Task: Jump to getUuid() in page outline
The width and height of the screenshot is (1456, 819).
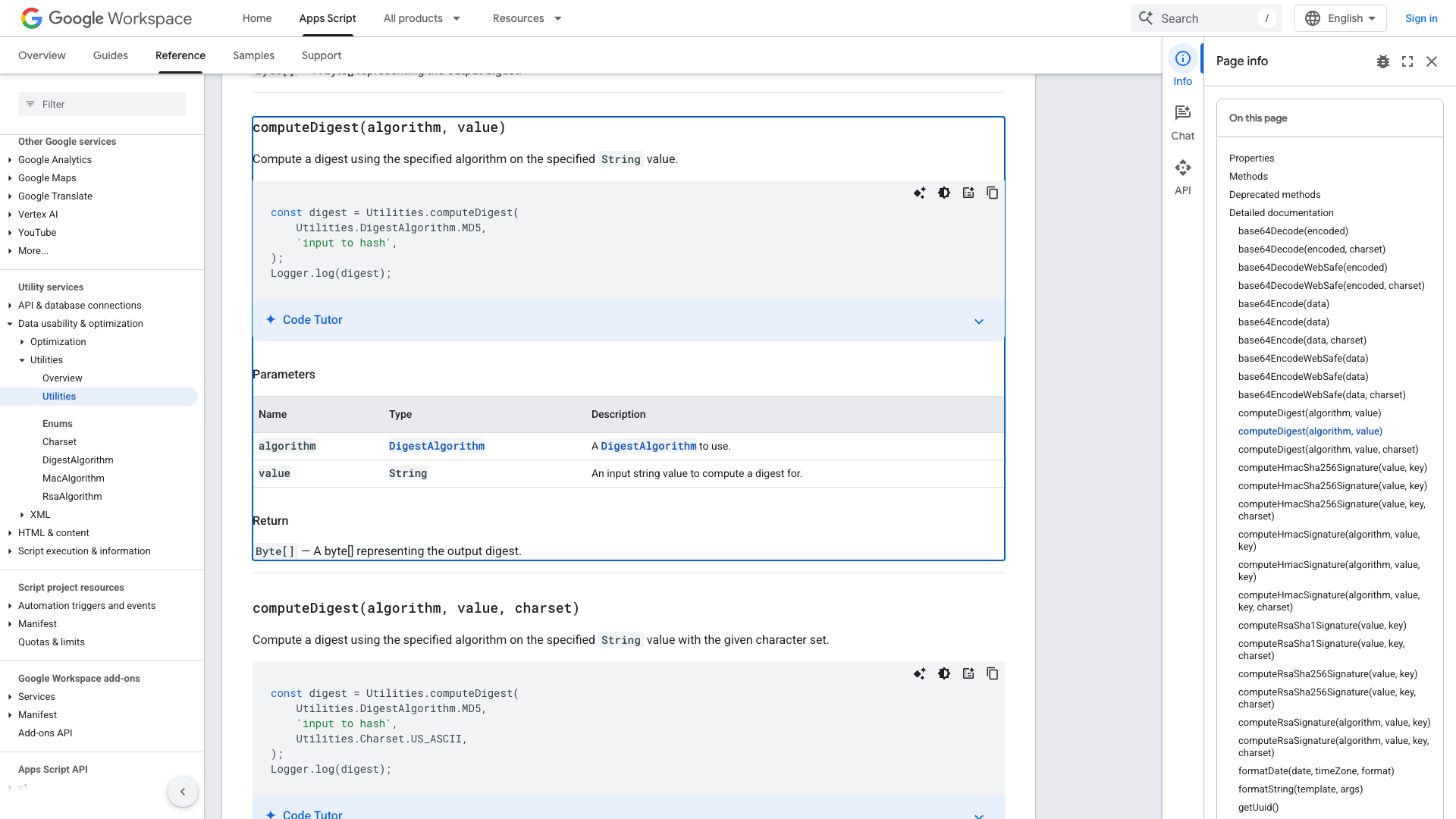Action: pyautogui.click(x=1258, y=808)
